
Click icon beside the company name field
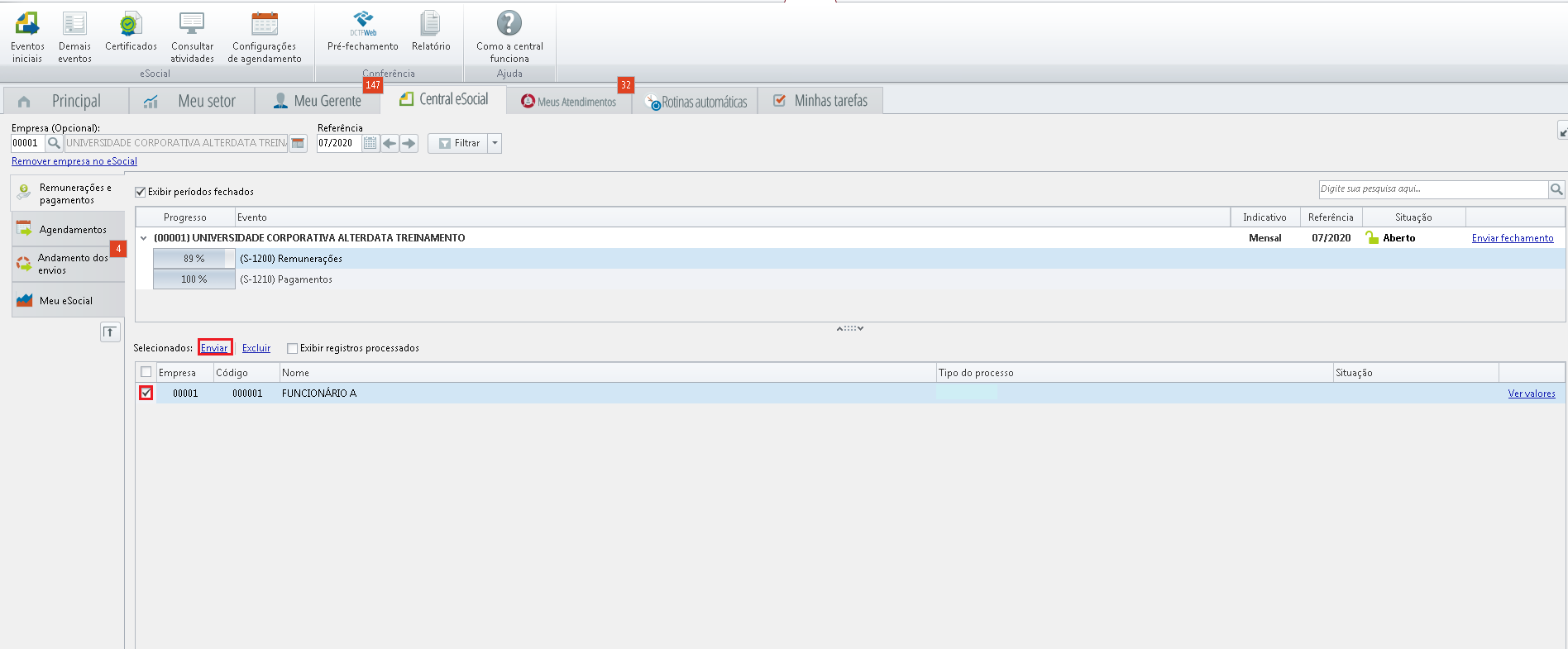pos(298,143)
